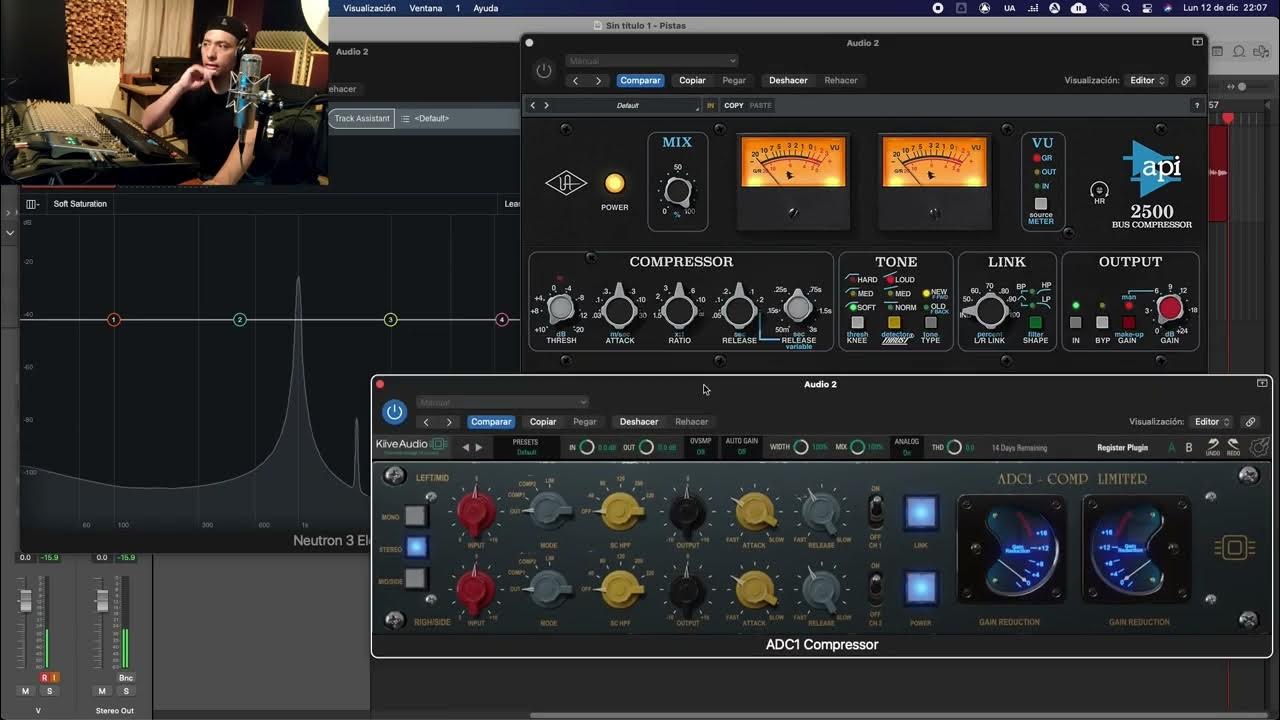Select the B state in Kiive toolbar
The image size is (1280, 720).
tap(1189, 448)
